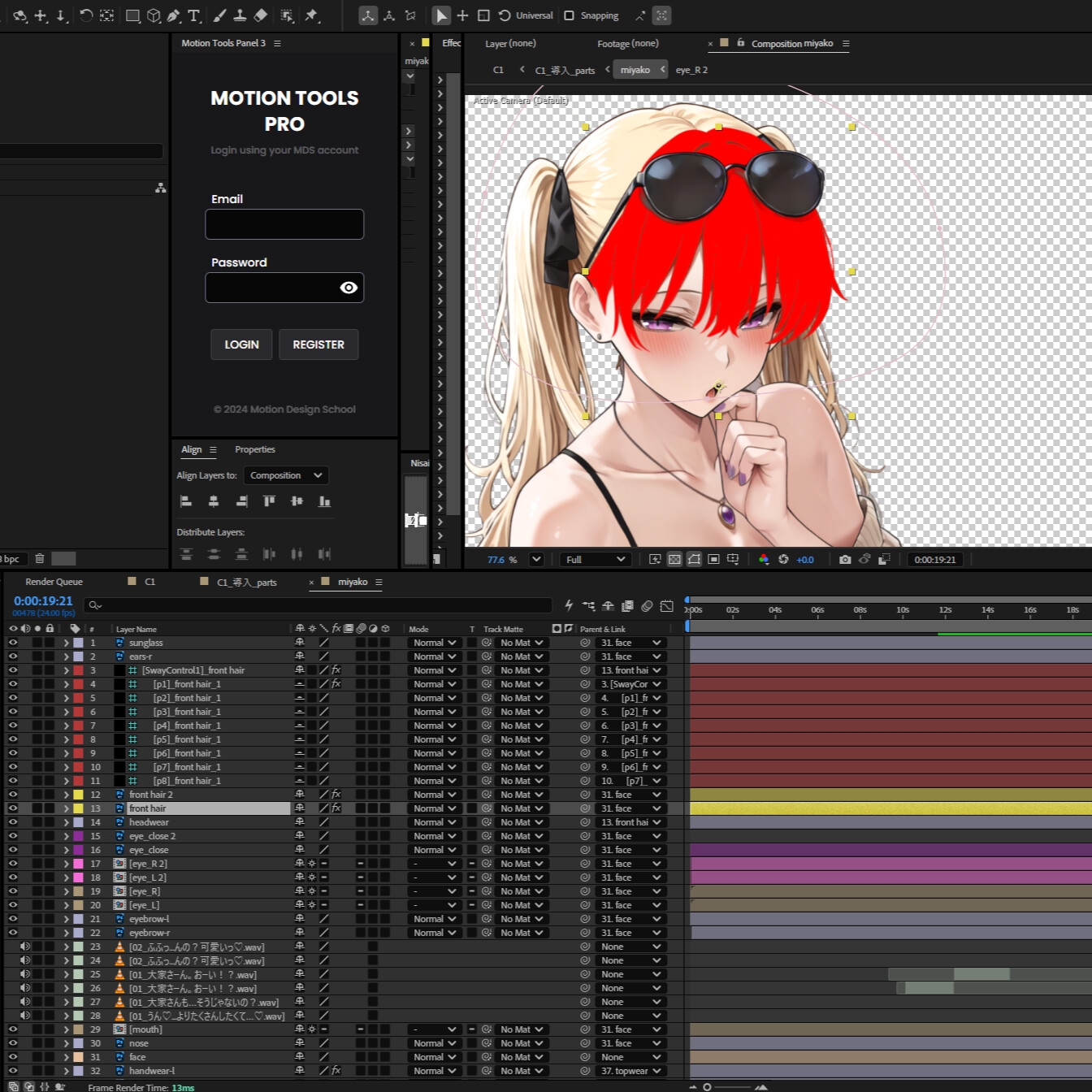Image resolution: width=1092 pixels, height=1092 pixels.
Task: Click the align top edges icon
Action: point(269,501)
